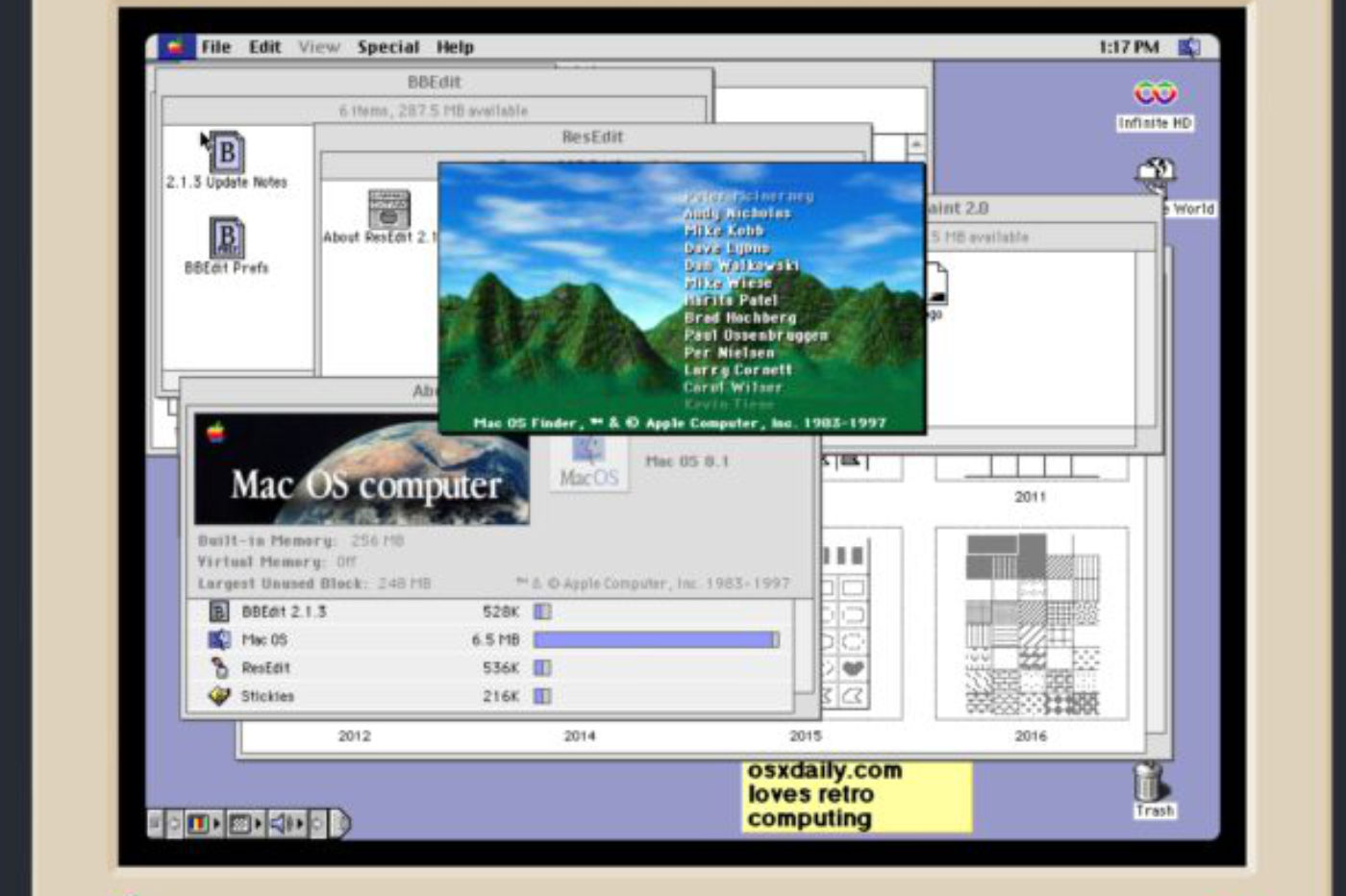Image resolution: width=1346 pixels, height=896 pixels.
Task: Click the "2014" year label
Action: click(x=579, y=735)
